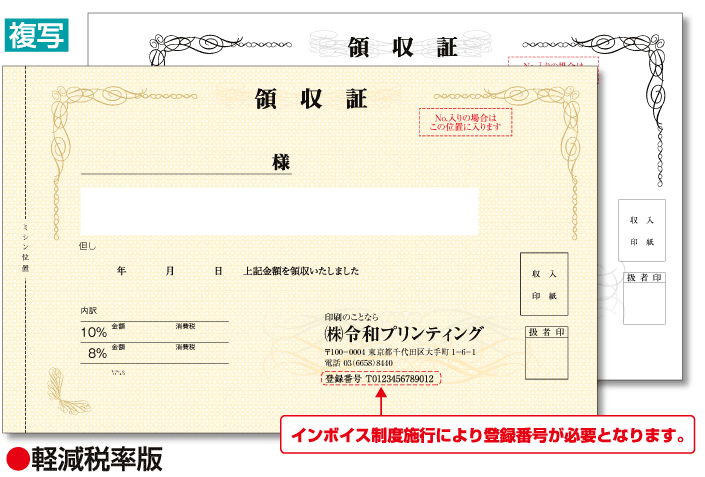Click the red circle beside 軽減税率版
The height and width of the screenshot is (477, 705).
pos(17,458)
